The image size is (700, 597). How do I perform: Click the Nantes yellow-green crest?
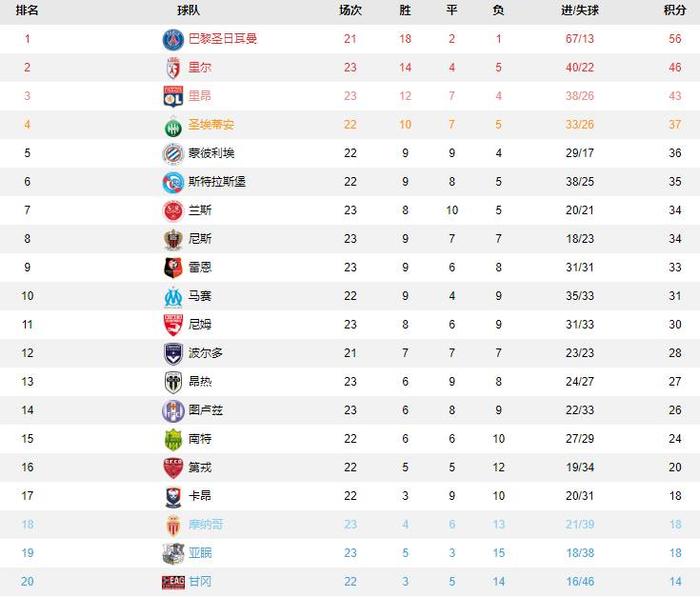[173, 440]
